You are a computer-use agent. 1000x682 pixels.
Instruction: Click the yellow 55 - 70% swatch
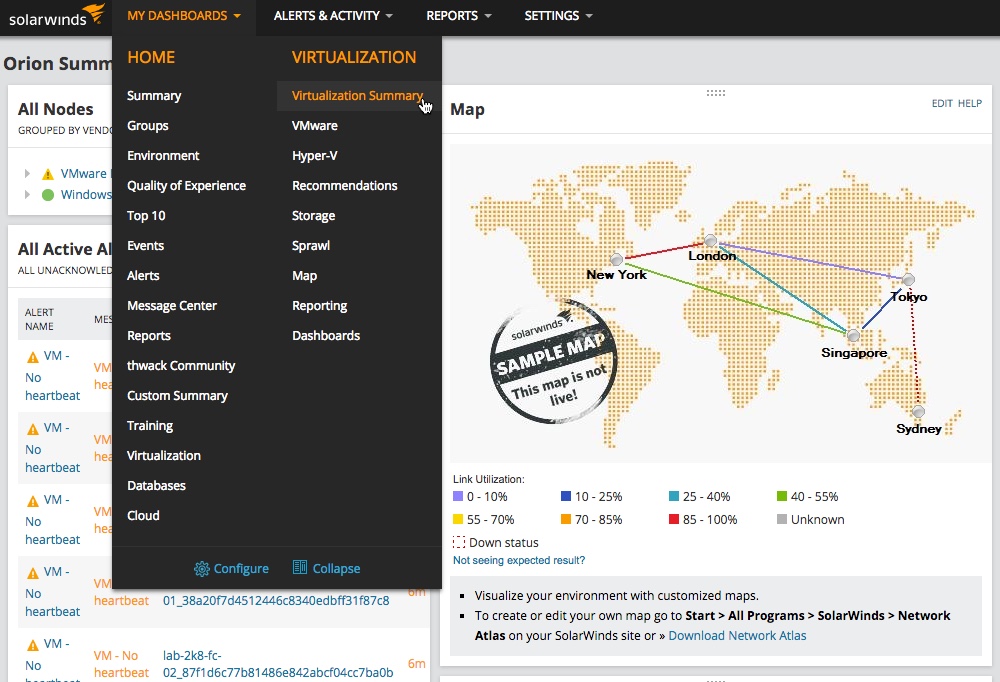click(458, 519)
